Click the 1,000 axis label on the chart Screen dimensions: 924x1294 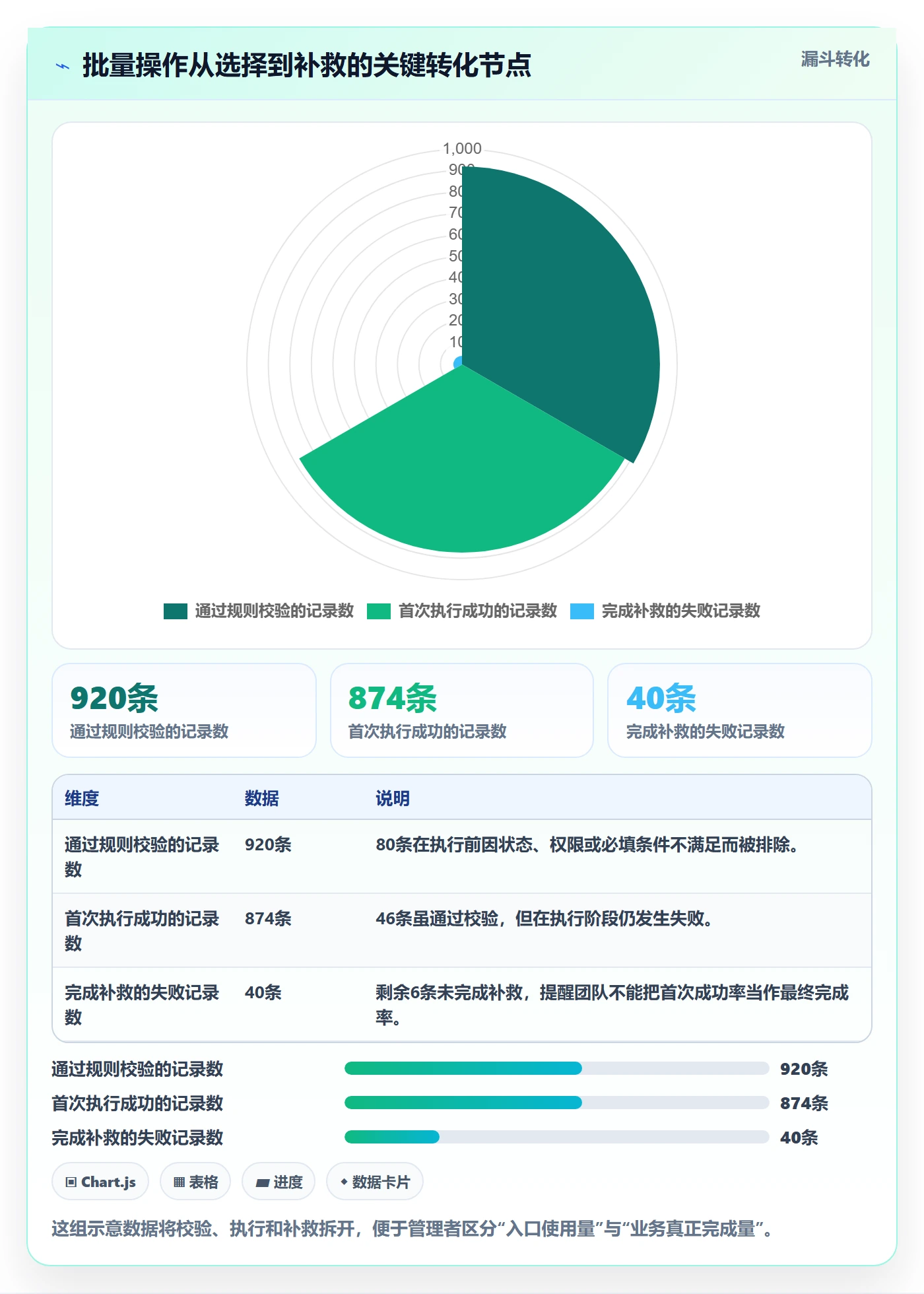point(462,149)
